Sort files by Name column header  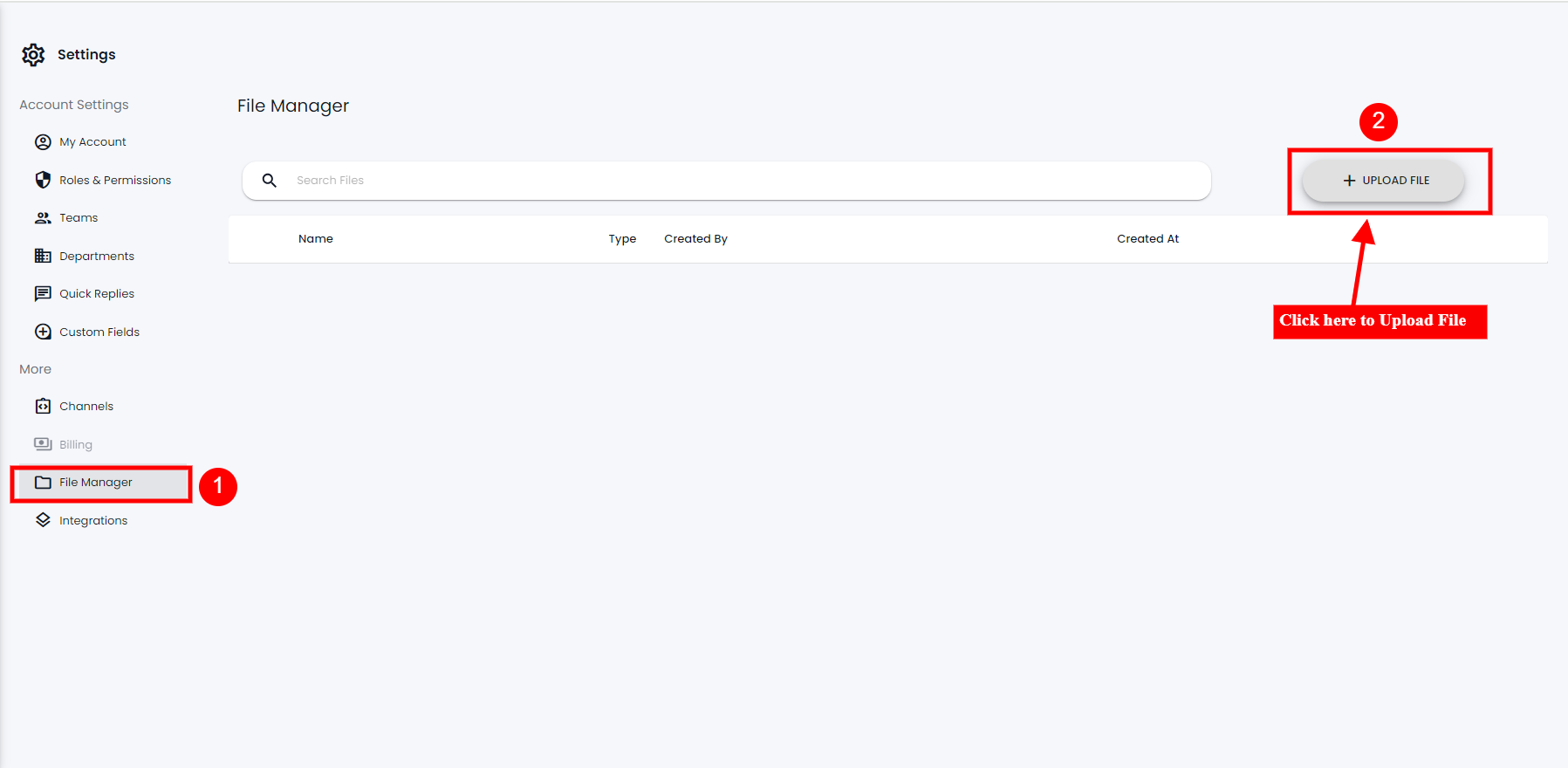316,239
